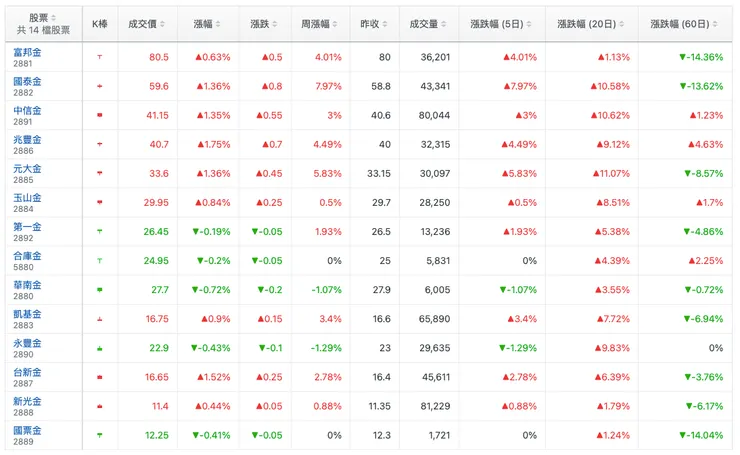Click the K棒 candlestick icon for 玉山金
This screenshot has width=740, height=455.
point(100,202)
